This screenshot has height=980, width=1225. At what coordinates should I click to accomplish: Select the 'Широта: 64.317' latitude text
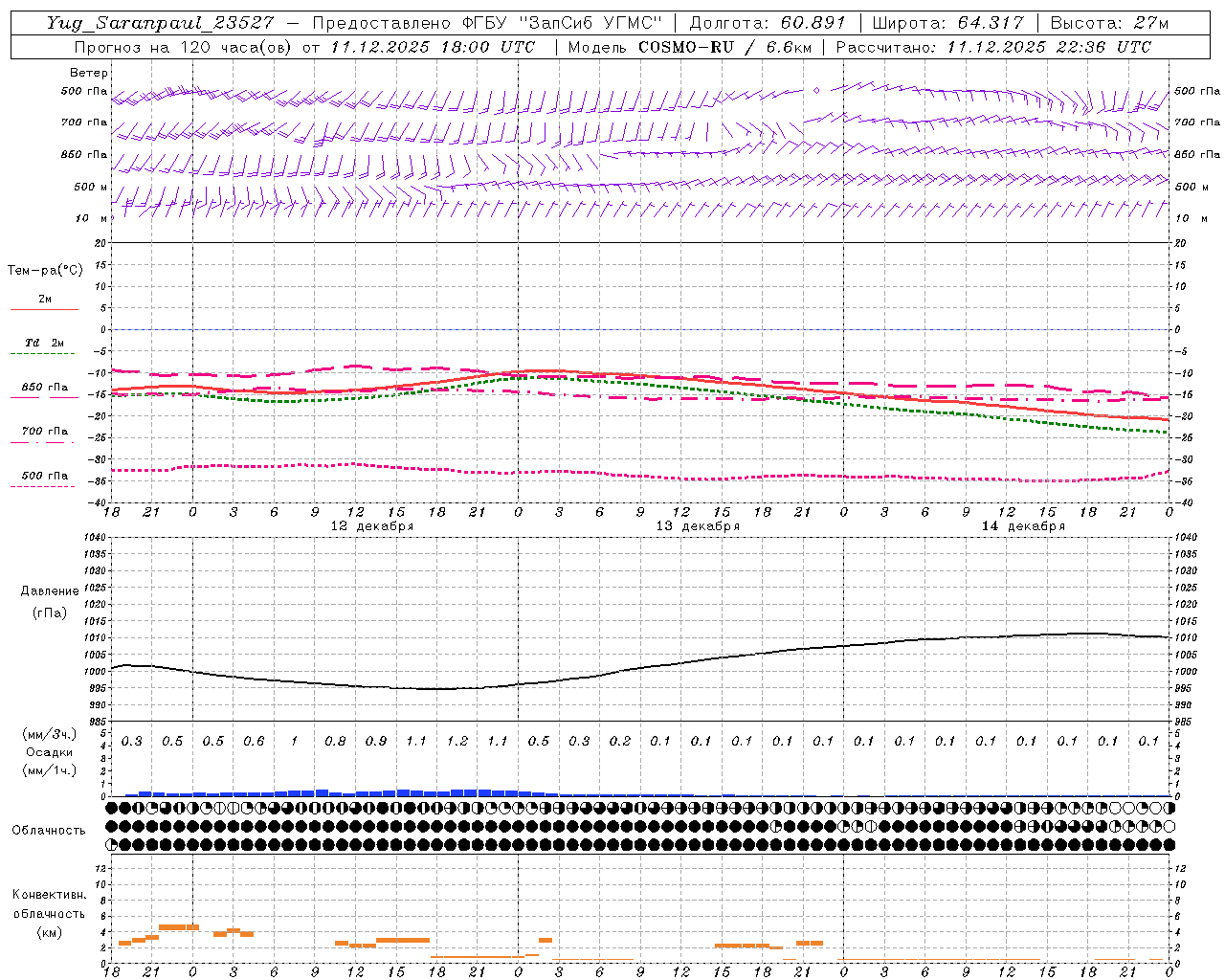click(x=947, y=23)
